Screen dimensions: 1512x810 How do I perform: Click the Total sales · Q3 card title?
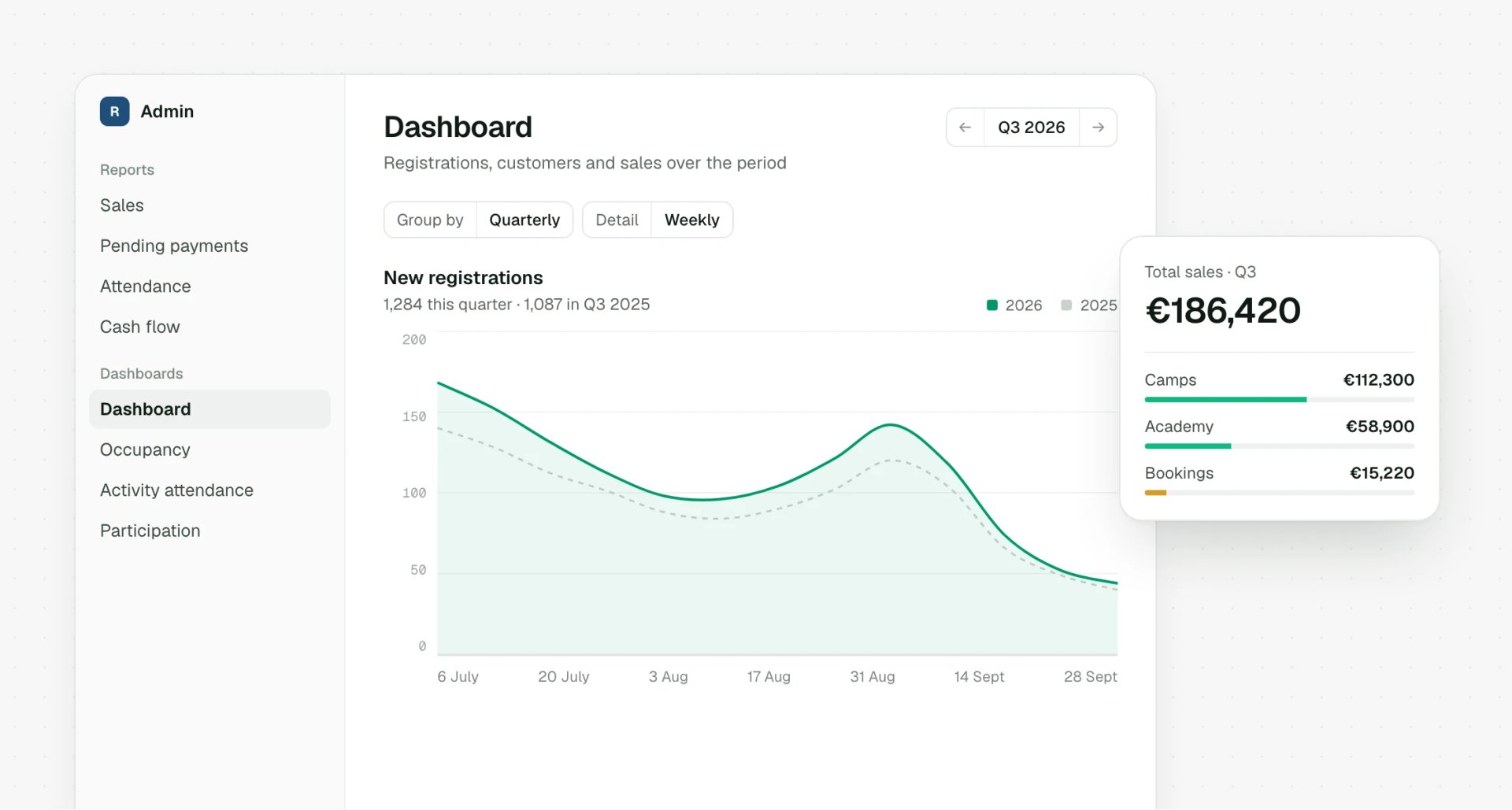[1200, 272]
